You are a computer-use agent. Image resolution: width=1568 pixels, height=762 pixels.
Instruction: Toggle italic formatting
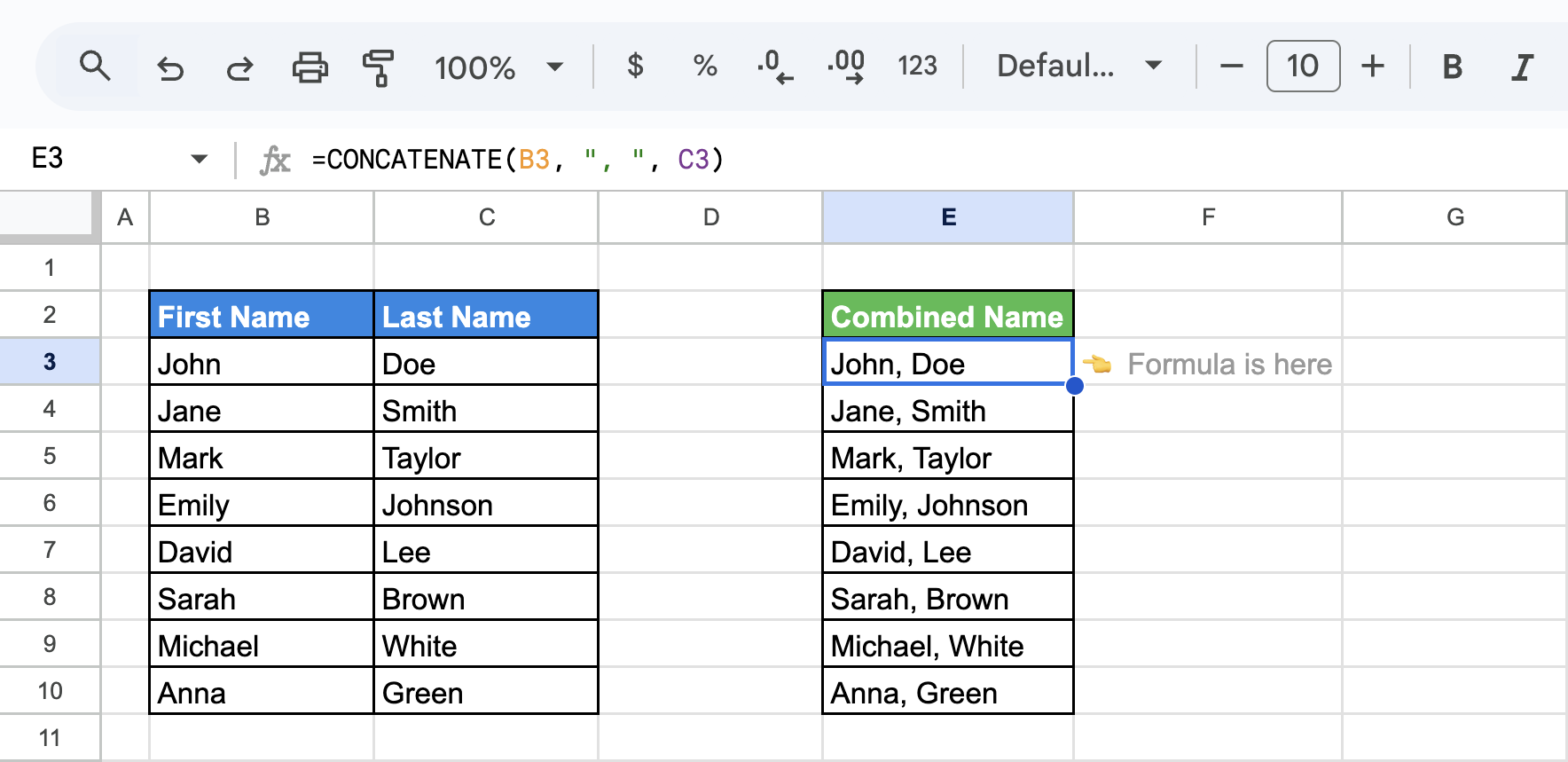pyautogui.click(x=1522, y=67)
